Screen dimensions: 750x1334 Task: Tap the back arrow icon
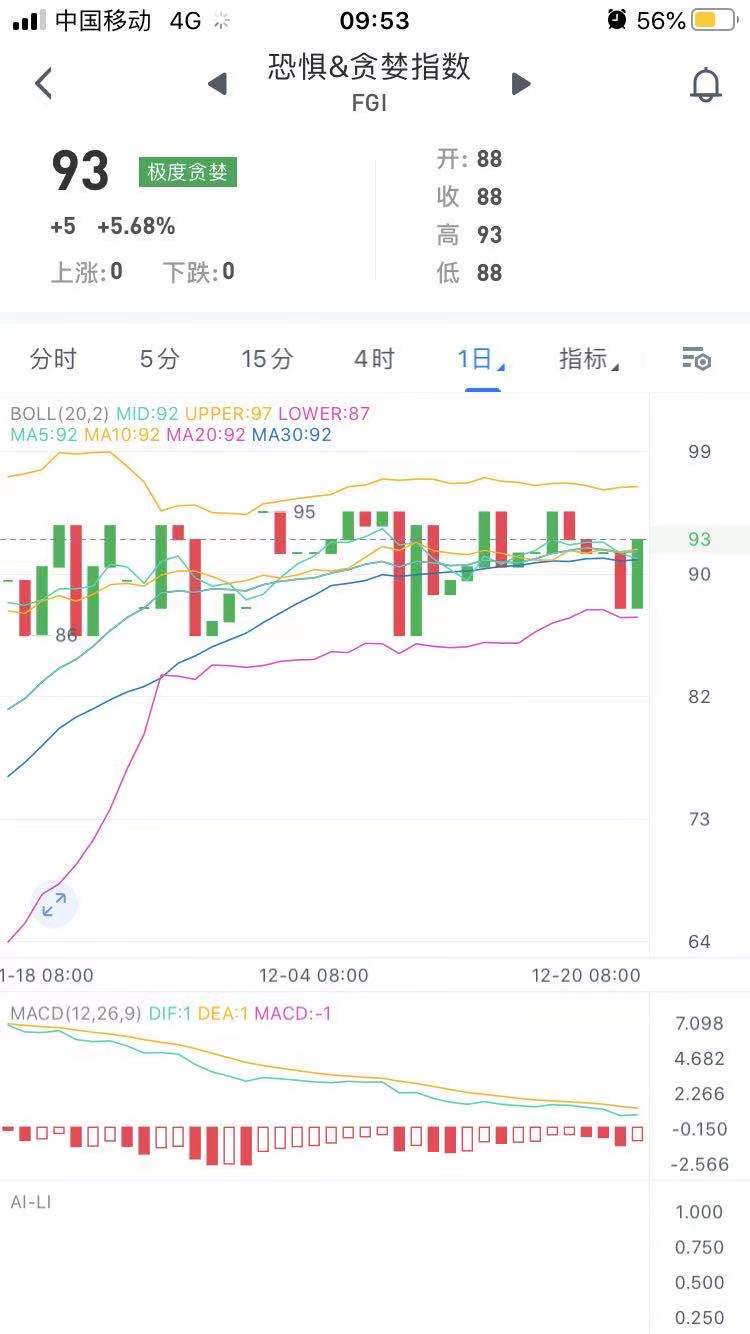[x=43, y=84]
